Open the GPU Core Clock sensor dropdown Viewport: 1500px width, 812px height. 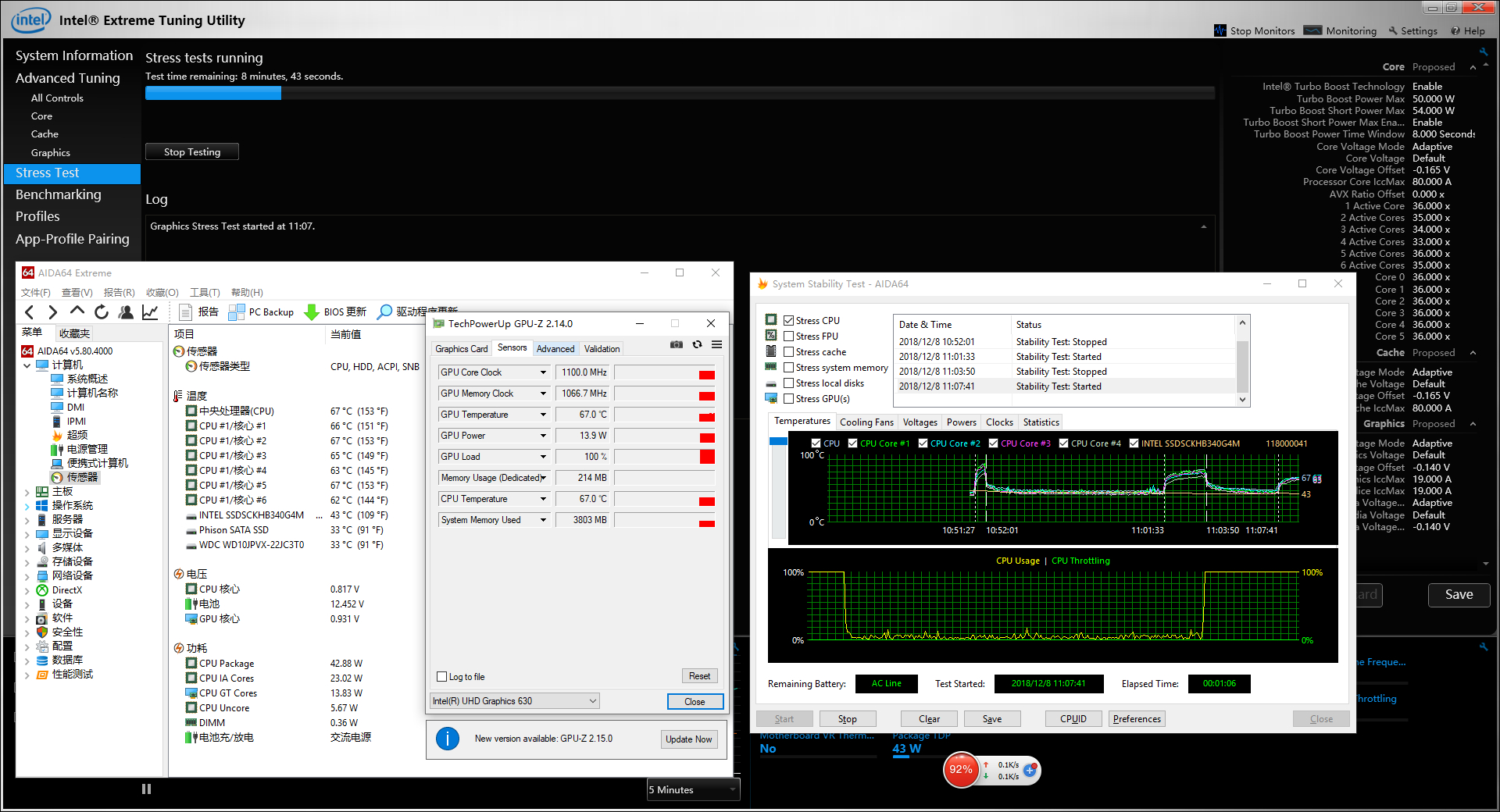point(543,372)
